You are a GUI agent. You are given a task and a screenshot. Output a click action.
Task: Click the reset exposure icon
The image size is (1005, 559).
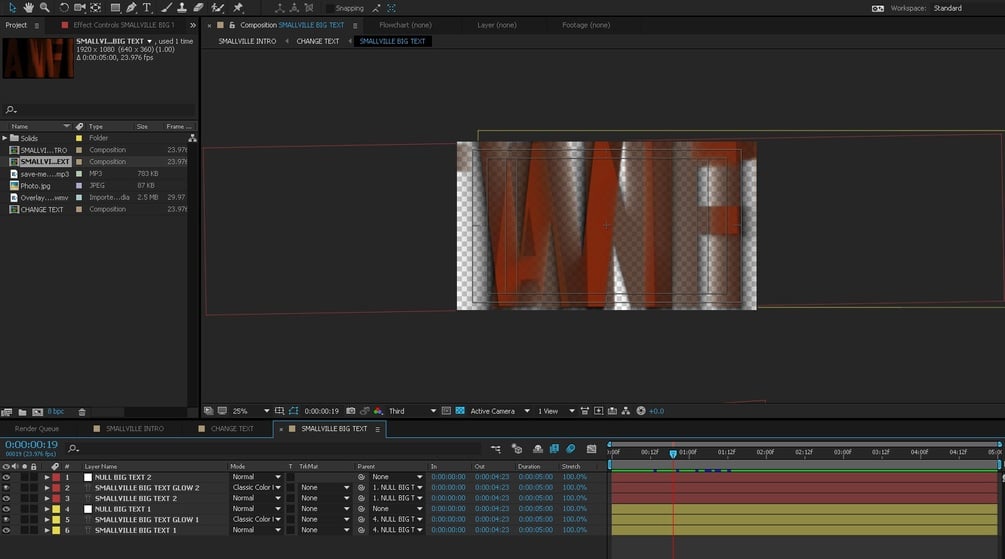640,411
